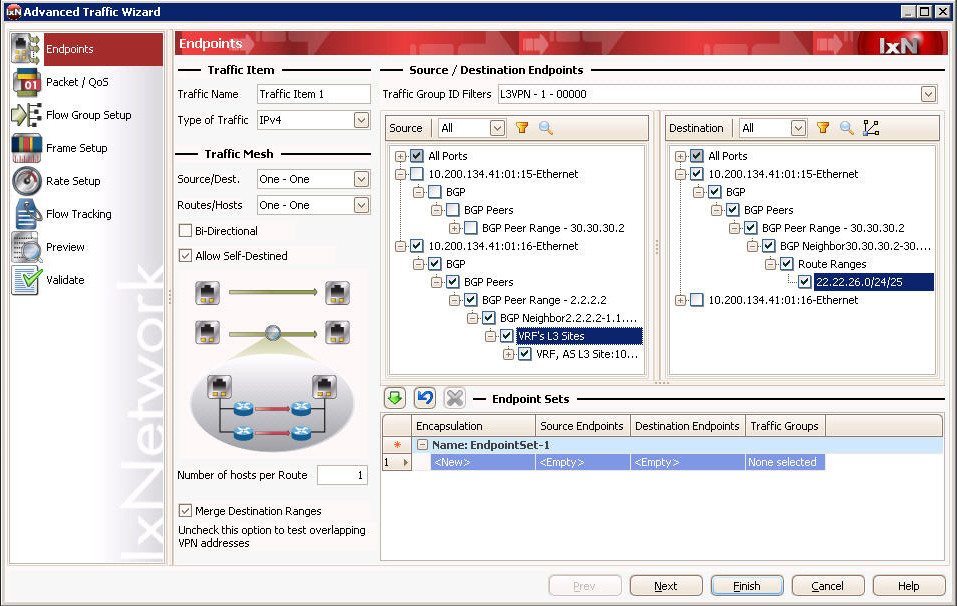Open the Validate checkmark icon
The width and height of the screenshot is (957, 606).
point(26,280)
